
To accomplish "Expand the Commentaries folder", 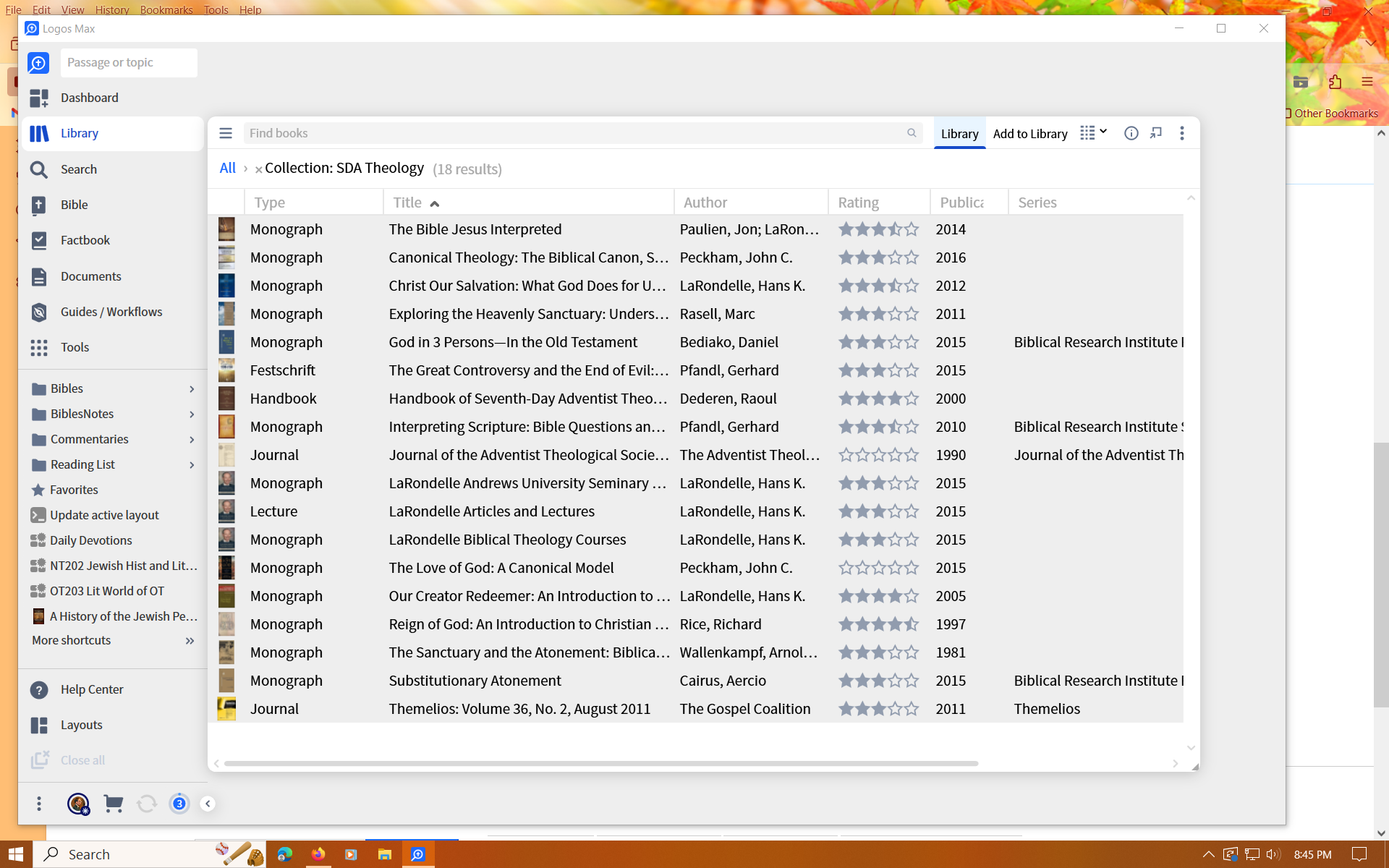I will [192, 439].
